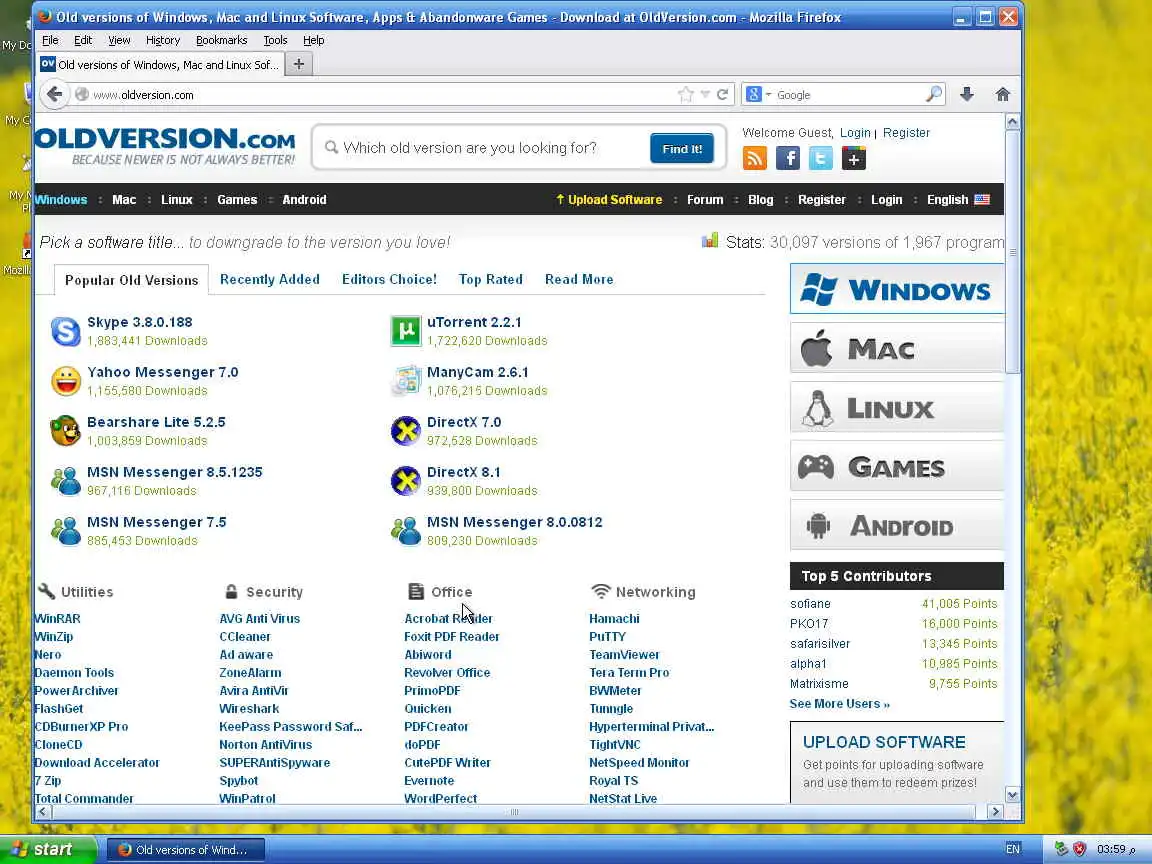Viewport: 1152px width, 864px height.
Task: Switch to the Editors Choice! tab
Action: tap(389, 279)
